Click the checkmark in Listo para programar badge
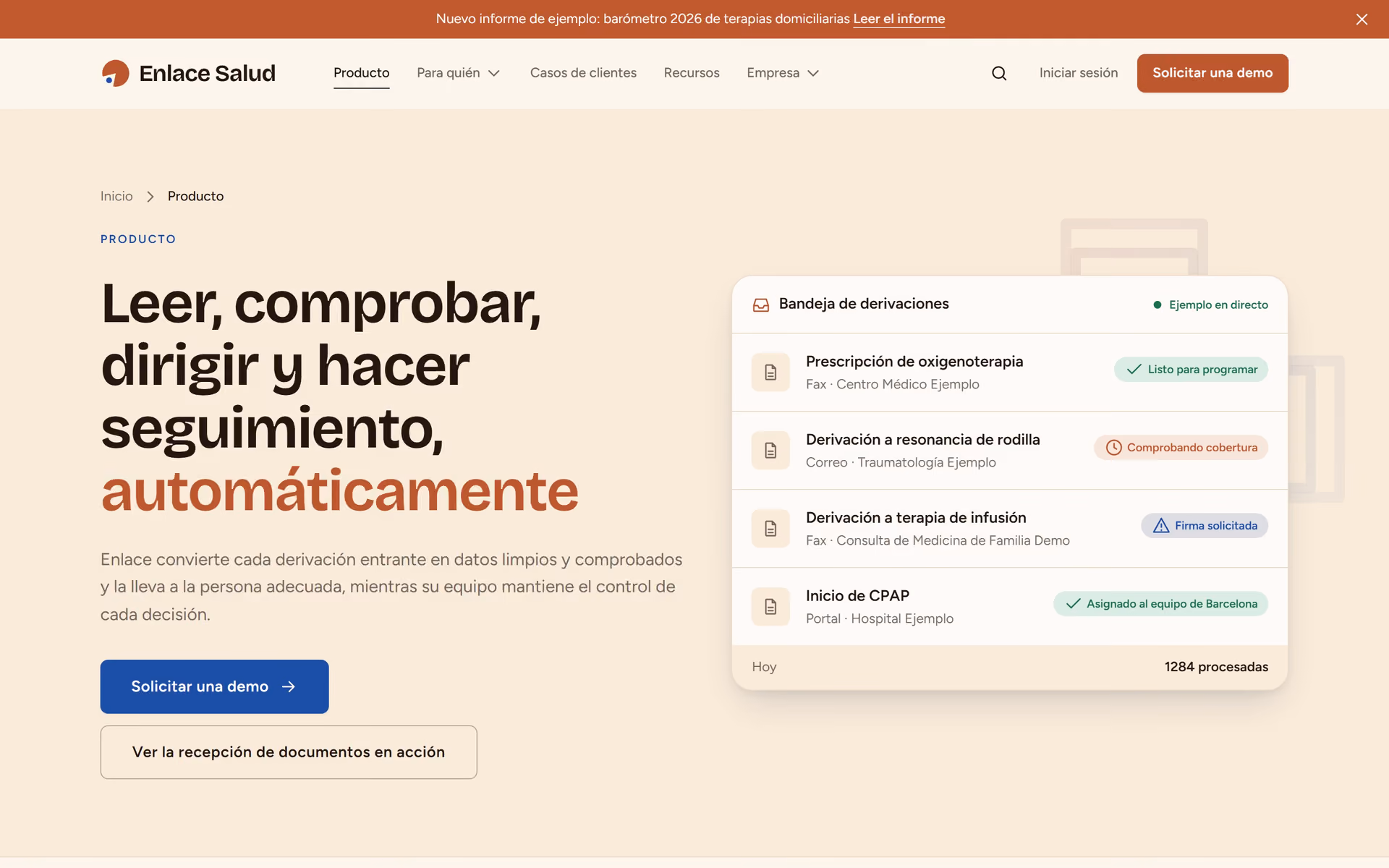1389x868 pixels. point(1134,370)
